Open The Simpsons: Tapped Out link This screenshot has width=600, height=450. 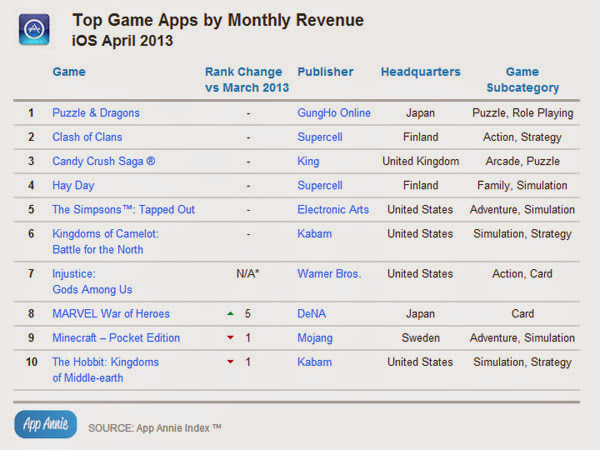point(124,209)
